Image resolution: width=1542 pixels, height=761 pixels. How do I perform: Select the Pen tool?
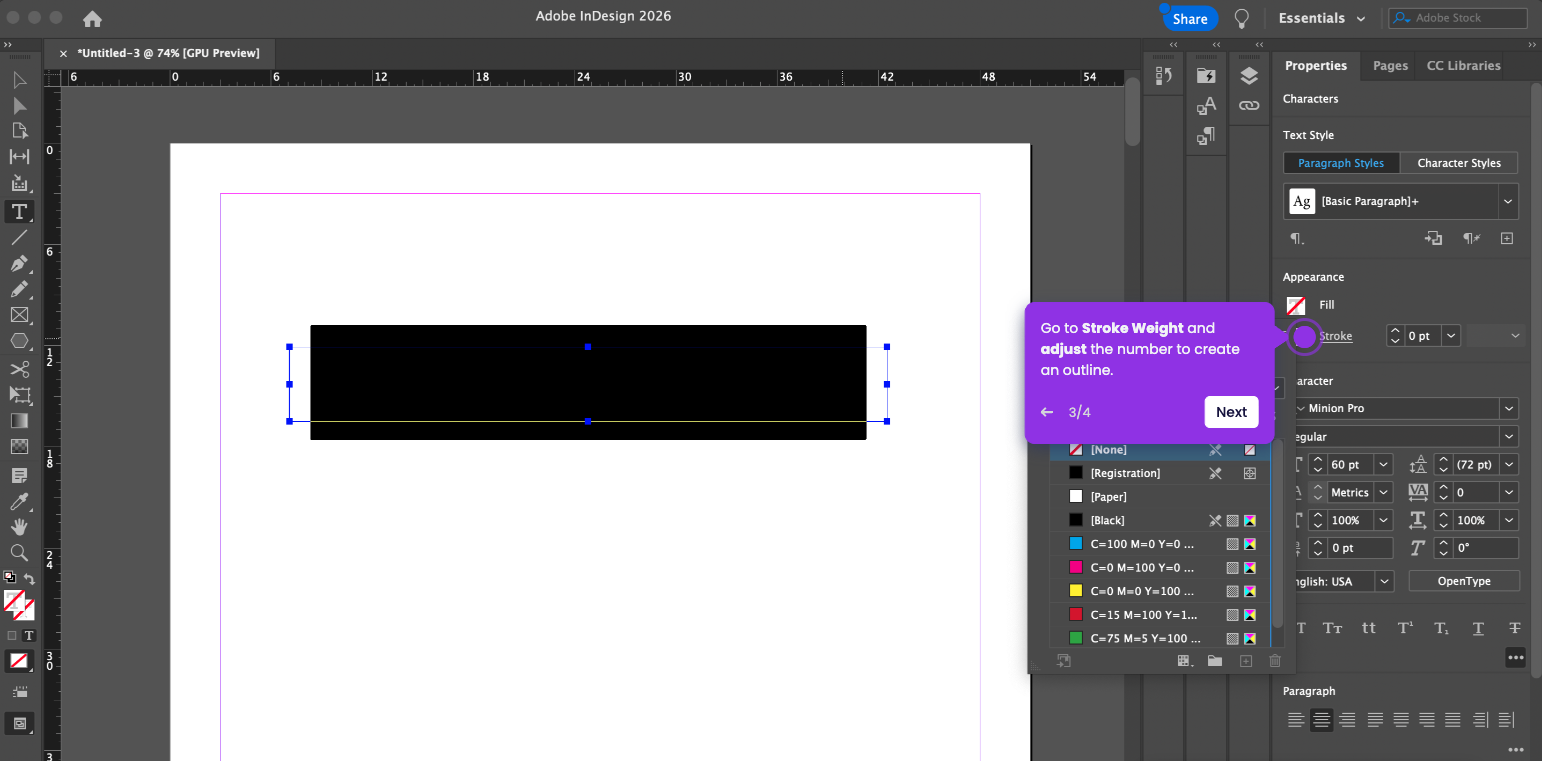pos(19,264)
